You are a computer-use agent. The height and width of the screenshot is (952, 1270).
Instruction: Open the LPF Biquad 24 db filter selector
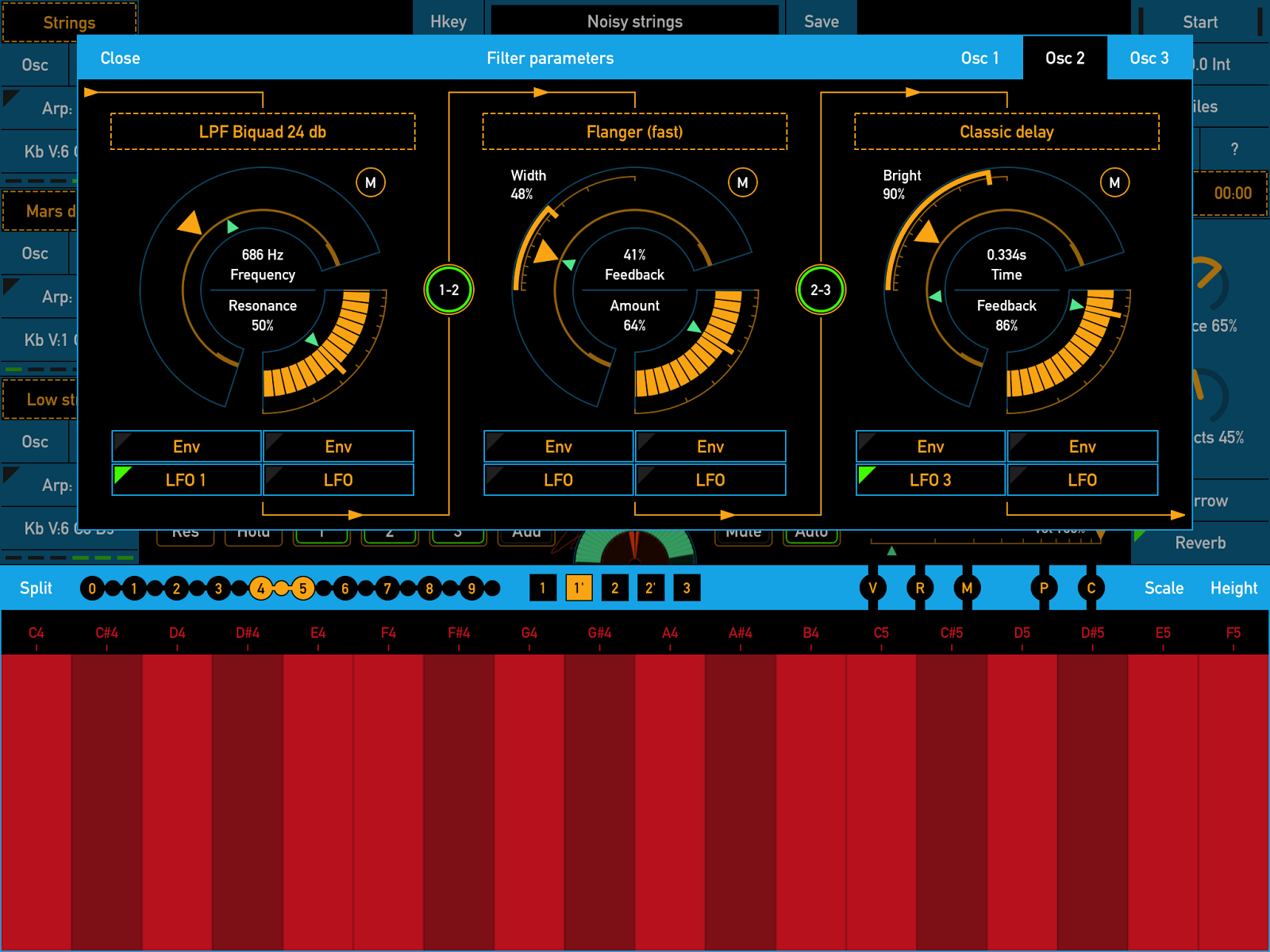point(262,132)
